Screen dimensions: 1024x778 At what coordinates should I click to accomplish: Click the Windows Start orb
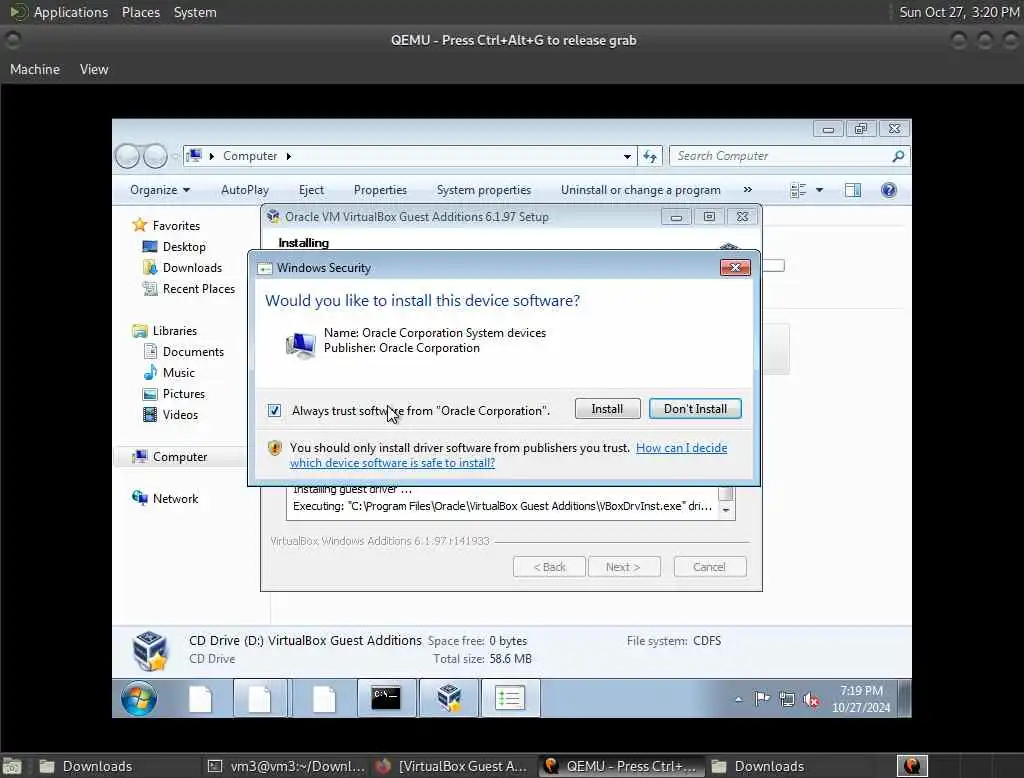point(138,698)
